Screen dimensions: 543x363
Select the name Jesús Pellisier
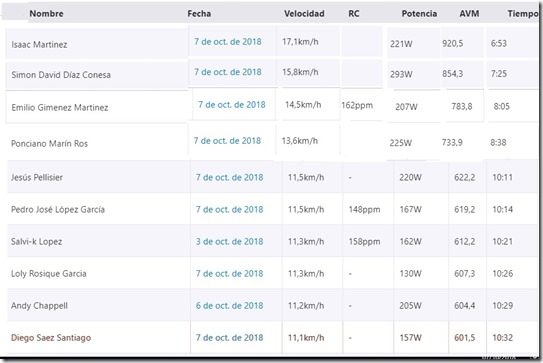click(x=37, y=177)
